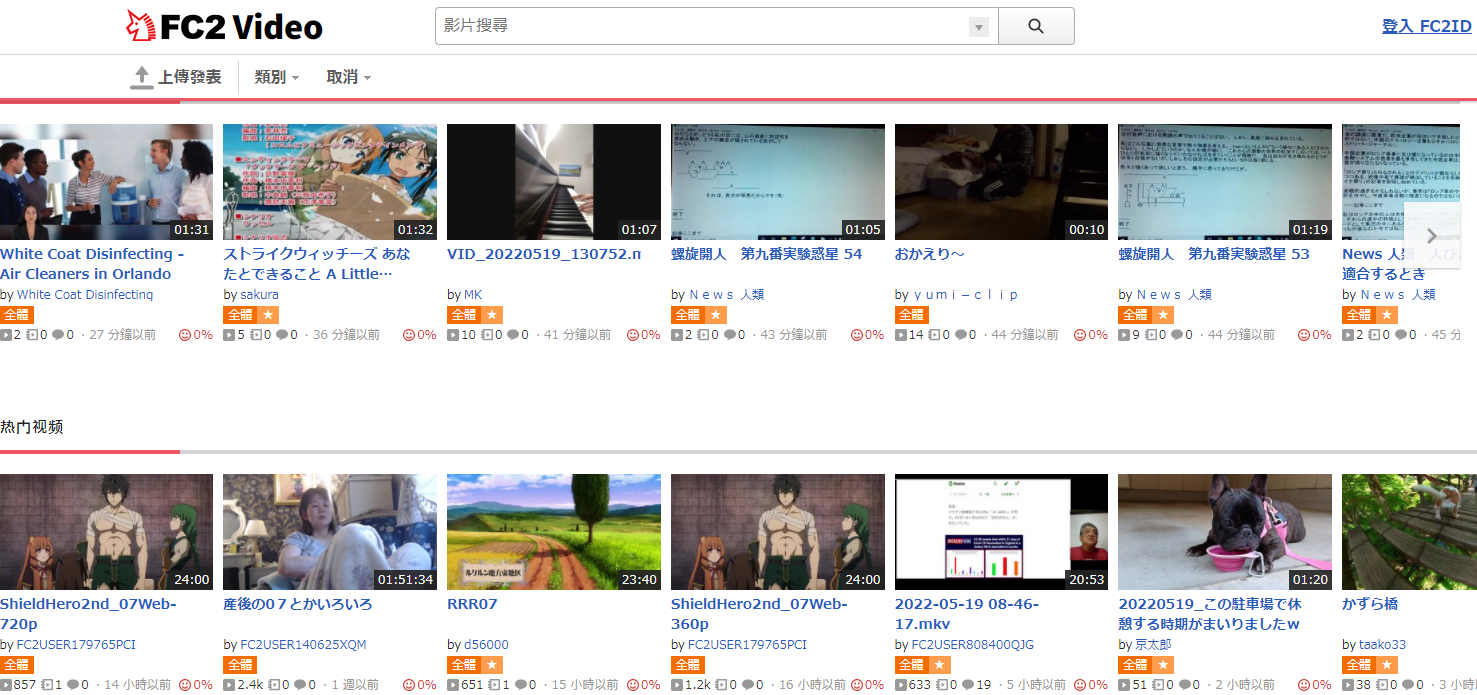Click the 全體 badge under 産後の07とかいろいろ

(x=240, y=665)
